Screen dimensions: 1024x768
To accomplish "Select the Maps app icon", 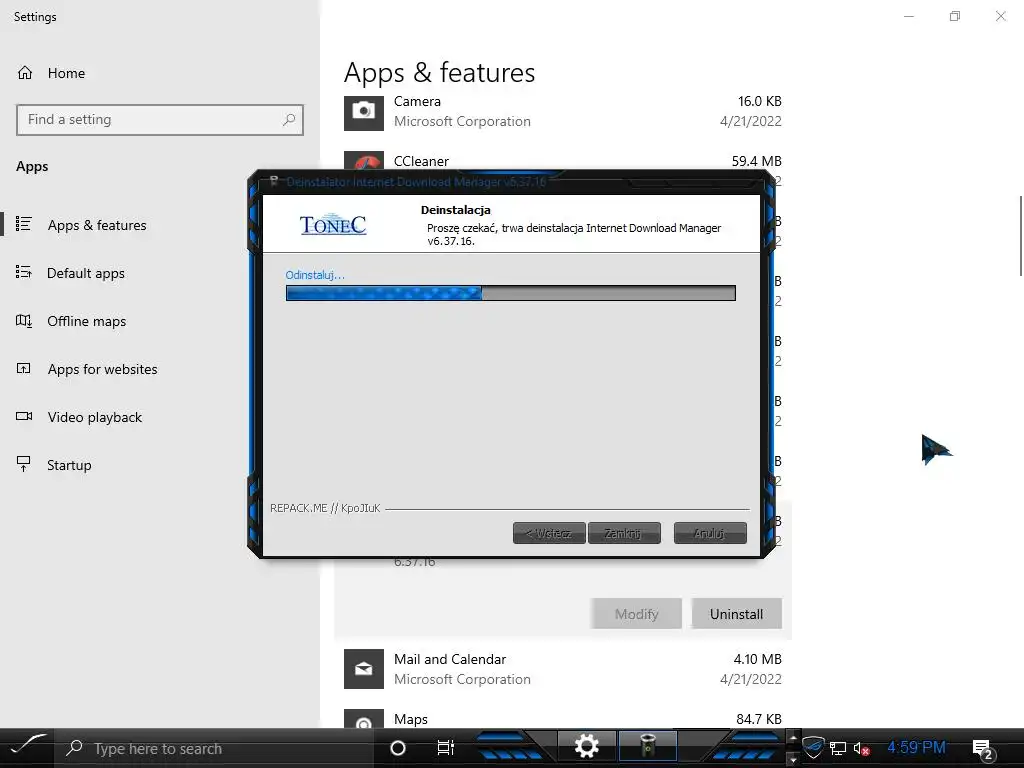I will point(364,719).
